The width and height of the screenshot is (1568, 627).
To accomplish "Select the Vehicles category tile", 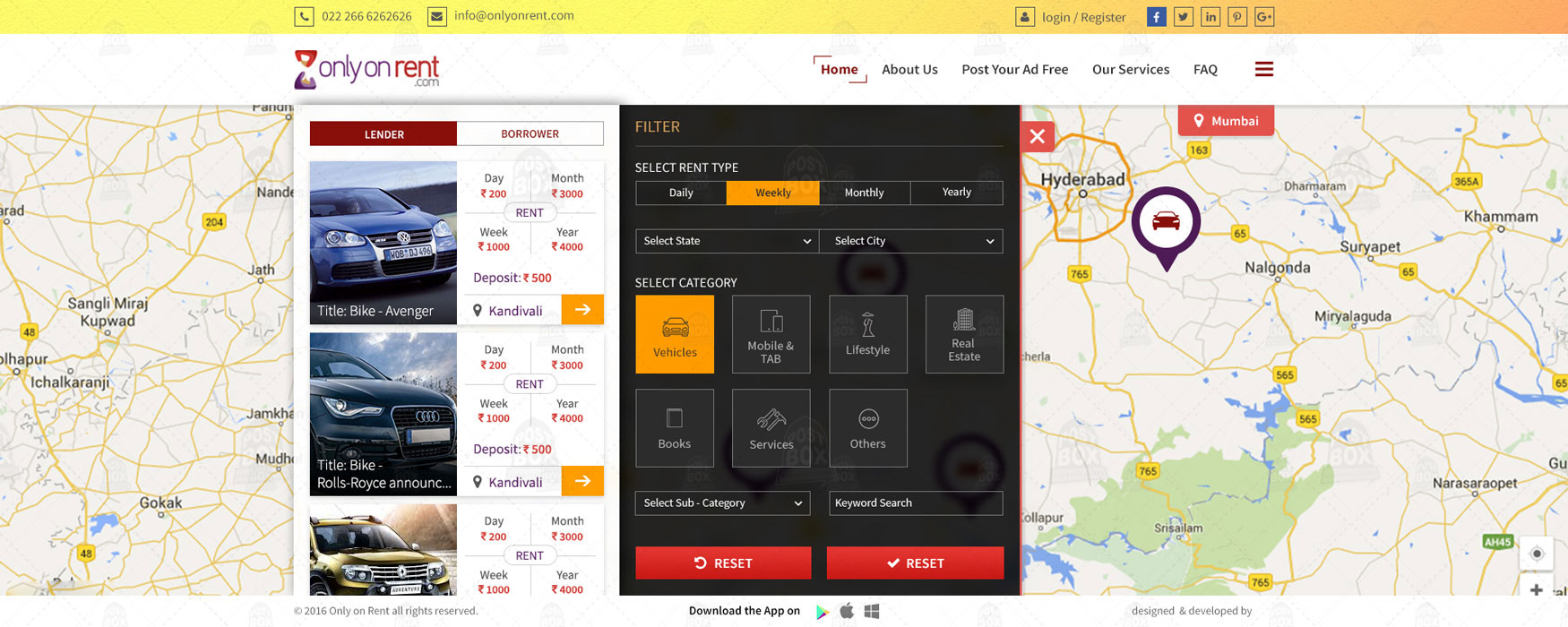I will (x=675, y=334).
